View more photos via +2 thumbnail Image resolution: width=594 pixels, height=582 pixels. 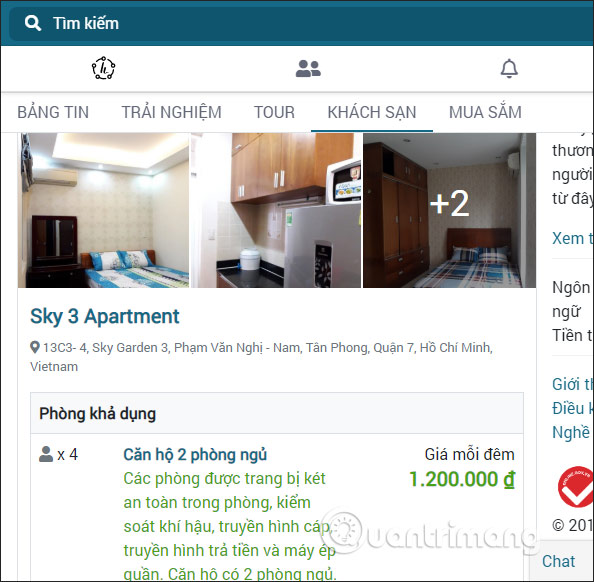[x=449, y=210]
